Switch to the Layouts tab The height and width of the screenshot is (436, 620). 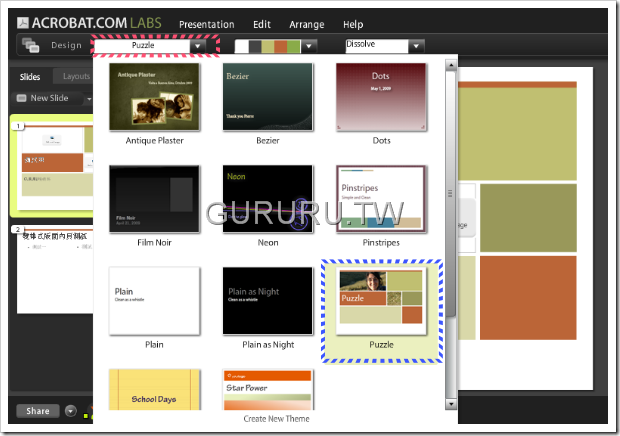(x=76, y=76)
